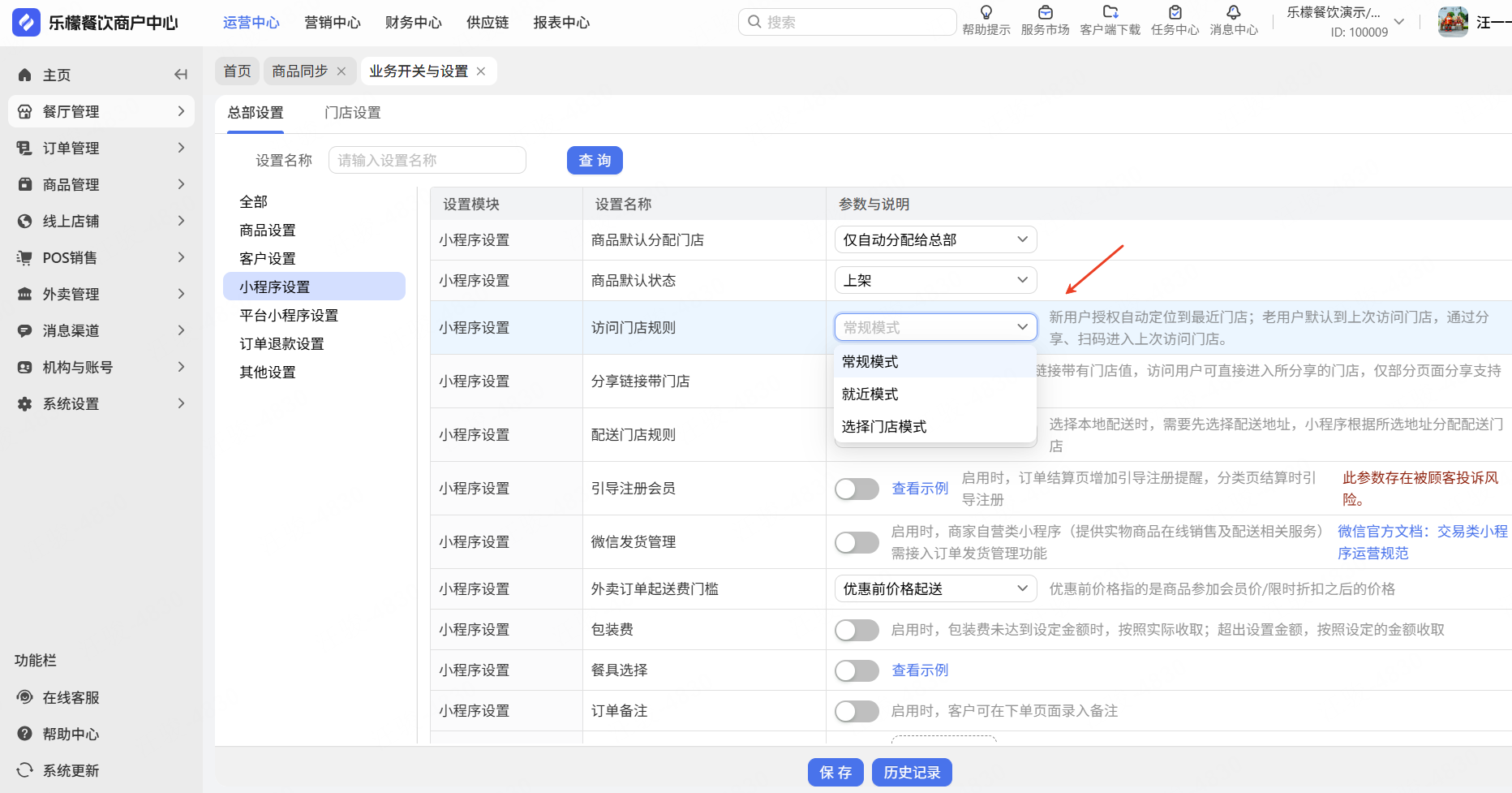Open 消息中心 bell icon
Screen dimensions: 1512x793
tap(1233, 13)
